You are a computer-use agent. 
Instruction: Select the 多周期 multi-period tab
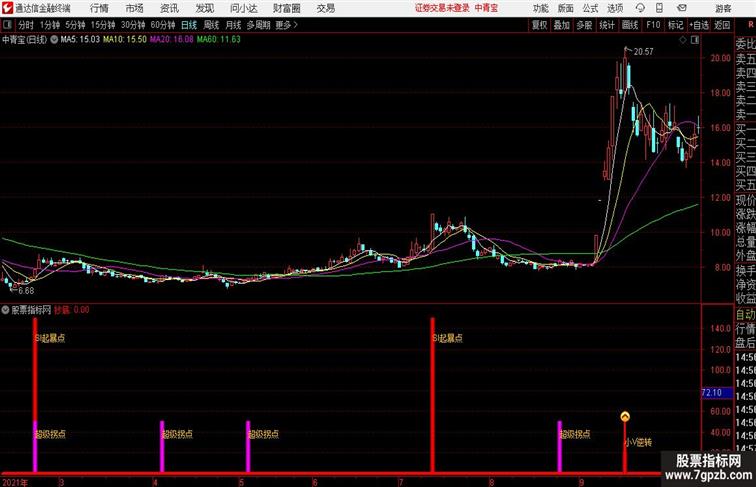259,25
